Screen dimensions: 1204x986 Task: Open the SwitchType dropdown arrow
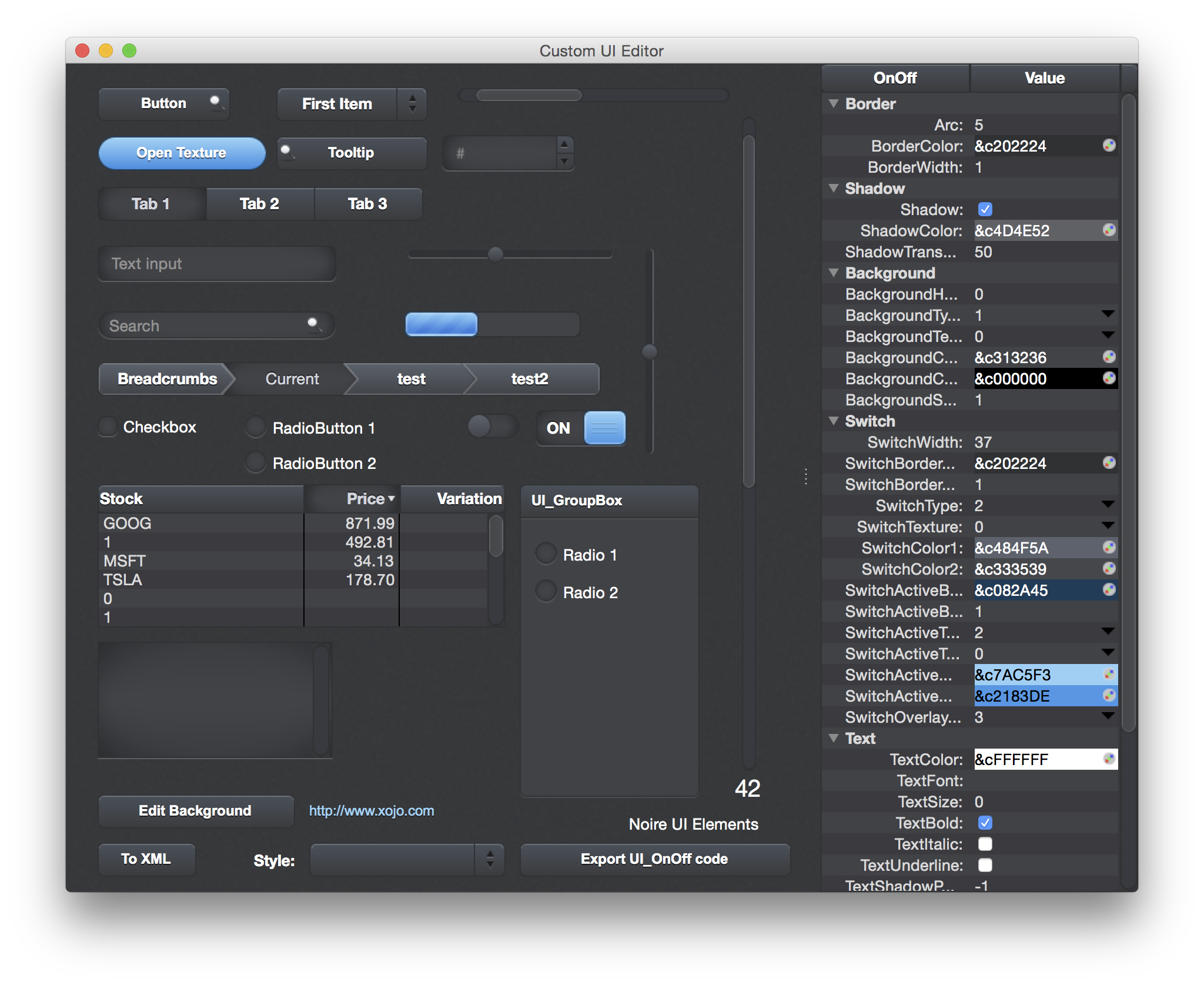pos(1108,505)
